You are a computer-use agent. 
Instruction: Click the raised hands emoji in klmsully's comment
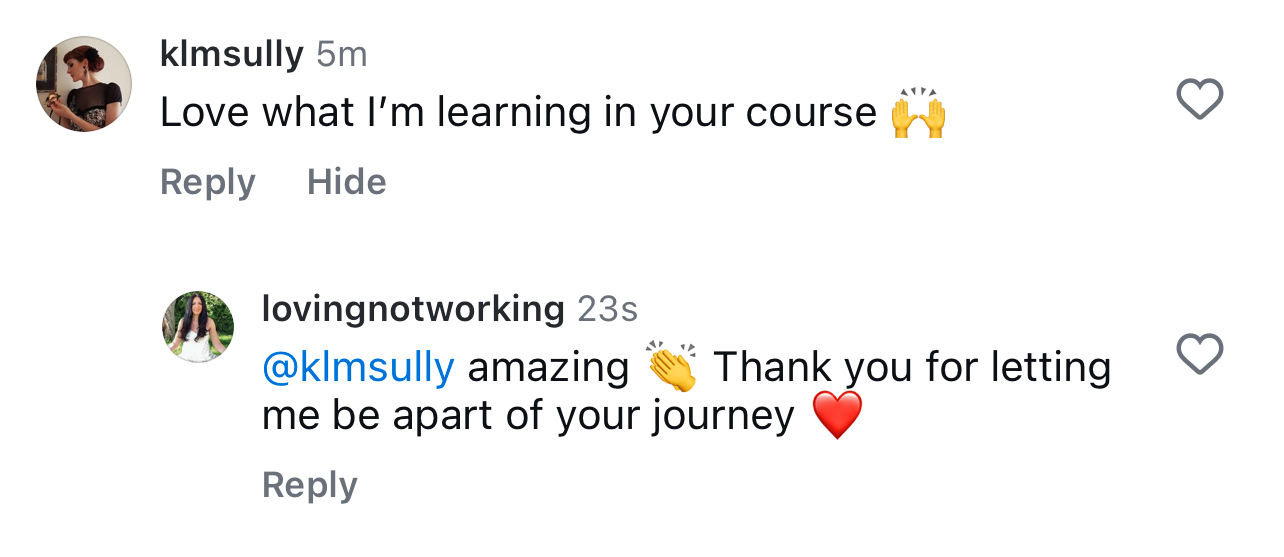[918, 115]
